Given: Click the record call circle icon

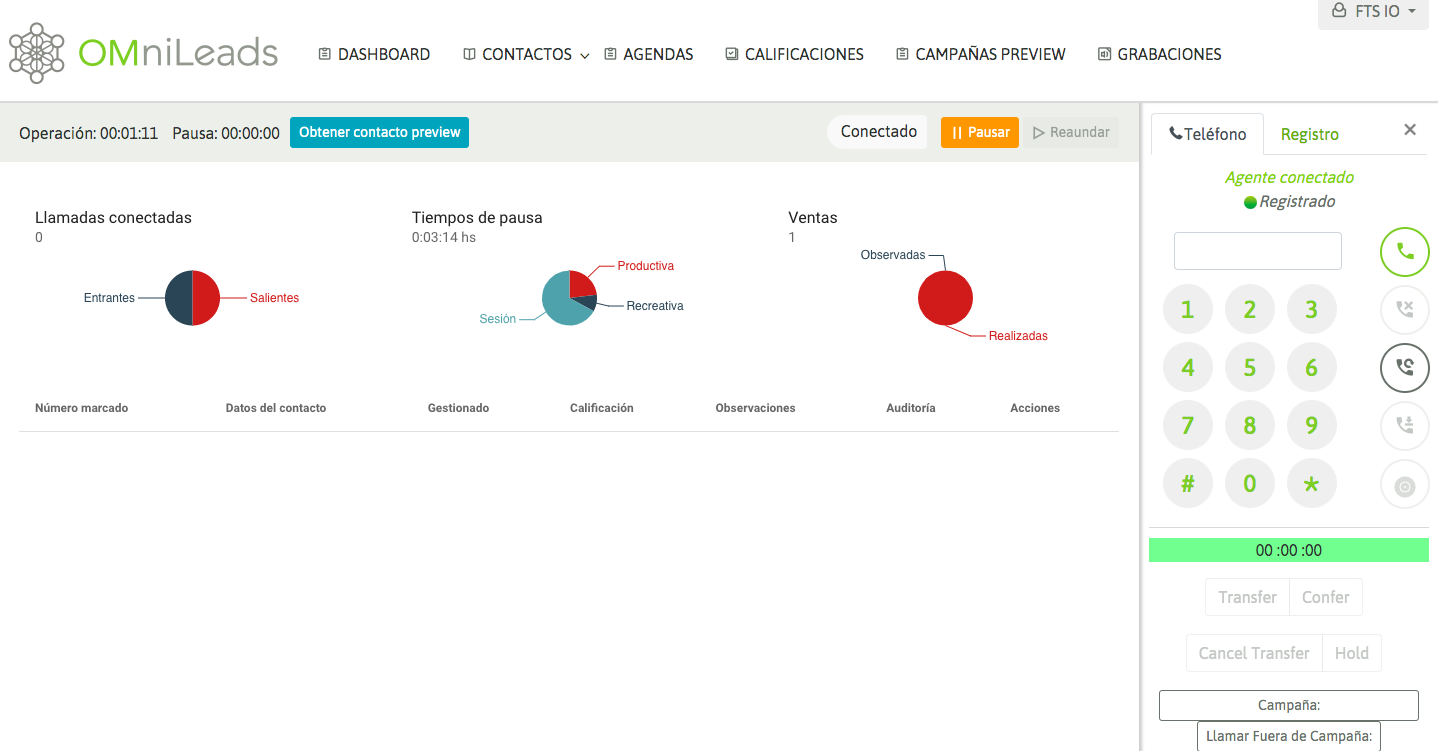Looking at the screenshot, I should coord(1405,487).
